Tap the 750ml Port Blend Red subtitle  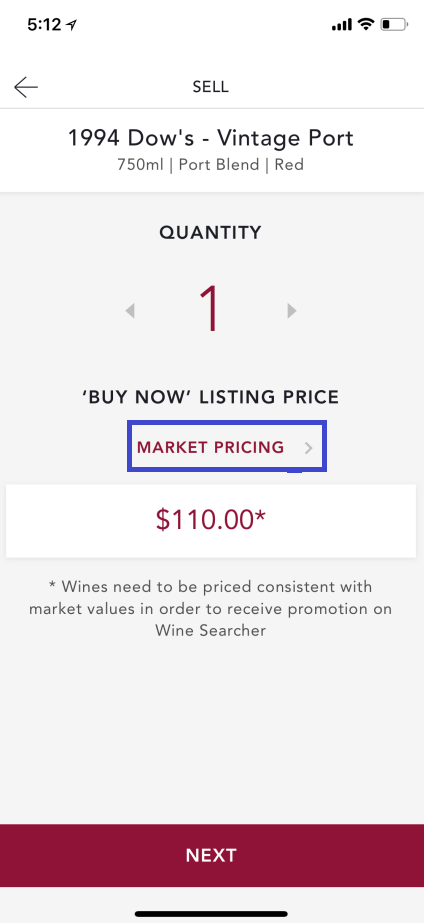211,164
